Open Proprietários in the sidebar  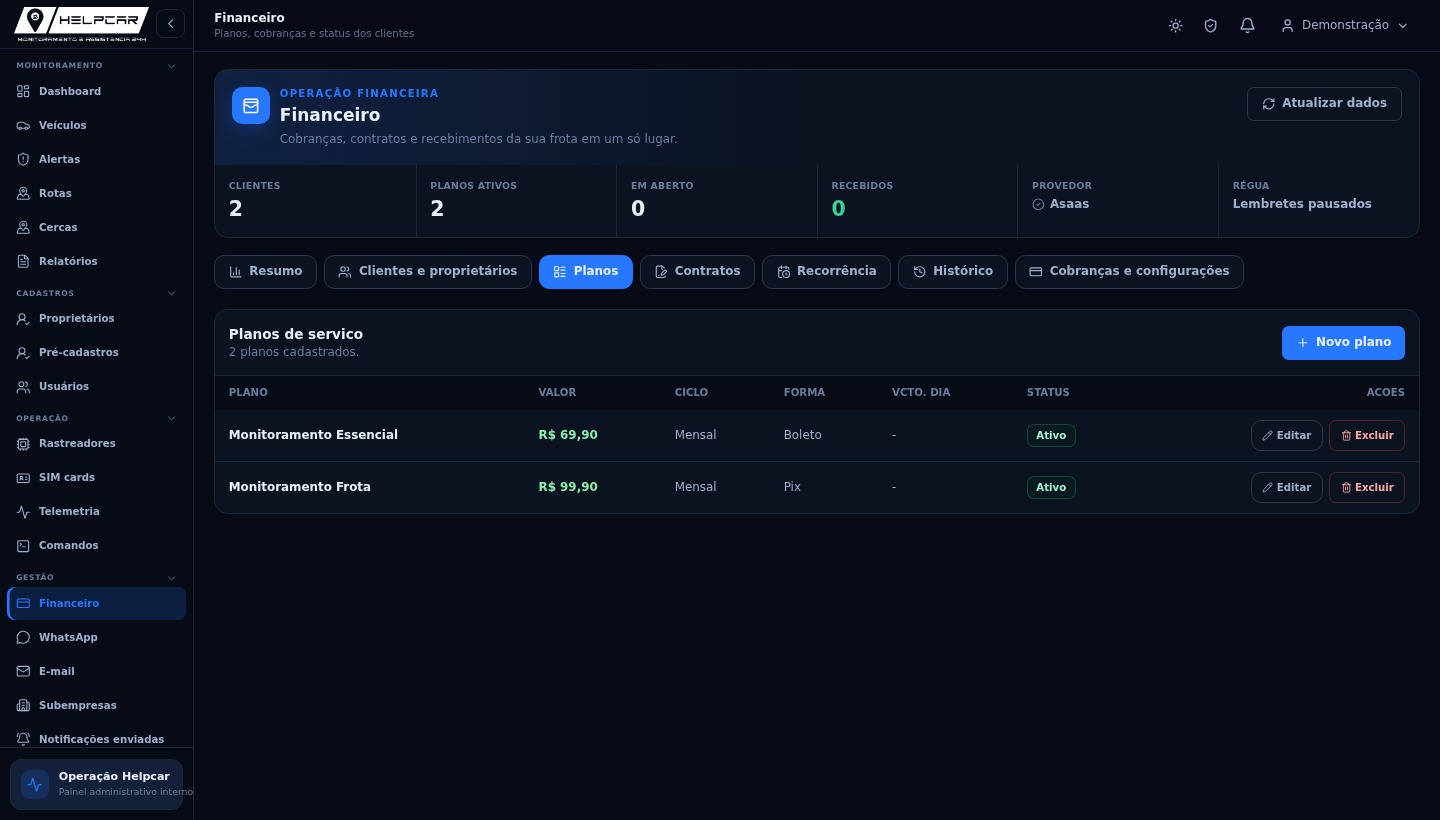96,318
